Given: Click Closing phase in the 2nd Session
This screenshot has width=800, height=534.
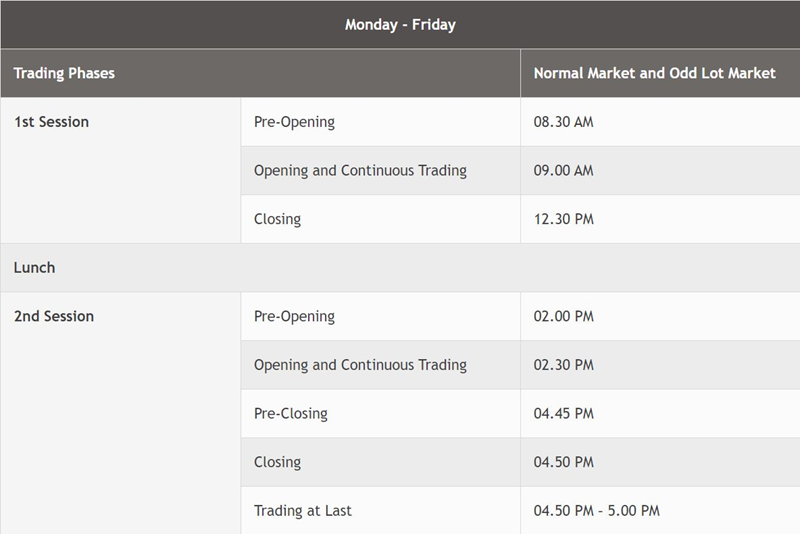Looking at the screenshot, I should click(277, 462).
